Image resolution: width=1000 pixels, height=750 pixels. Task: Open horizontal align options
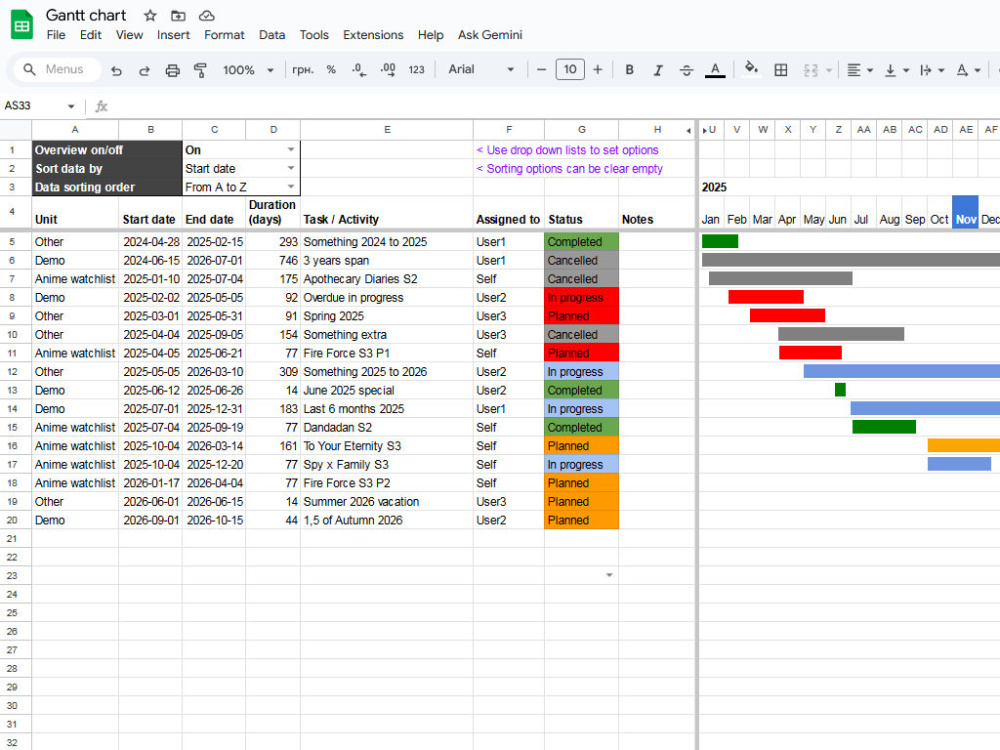click(x=859, y=70)
